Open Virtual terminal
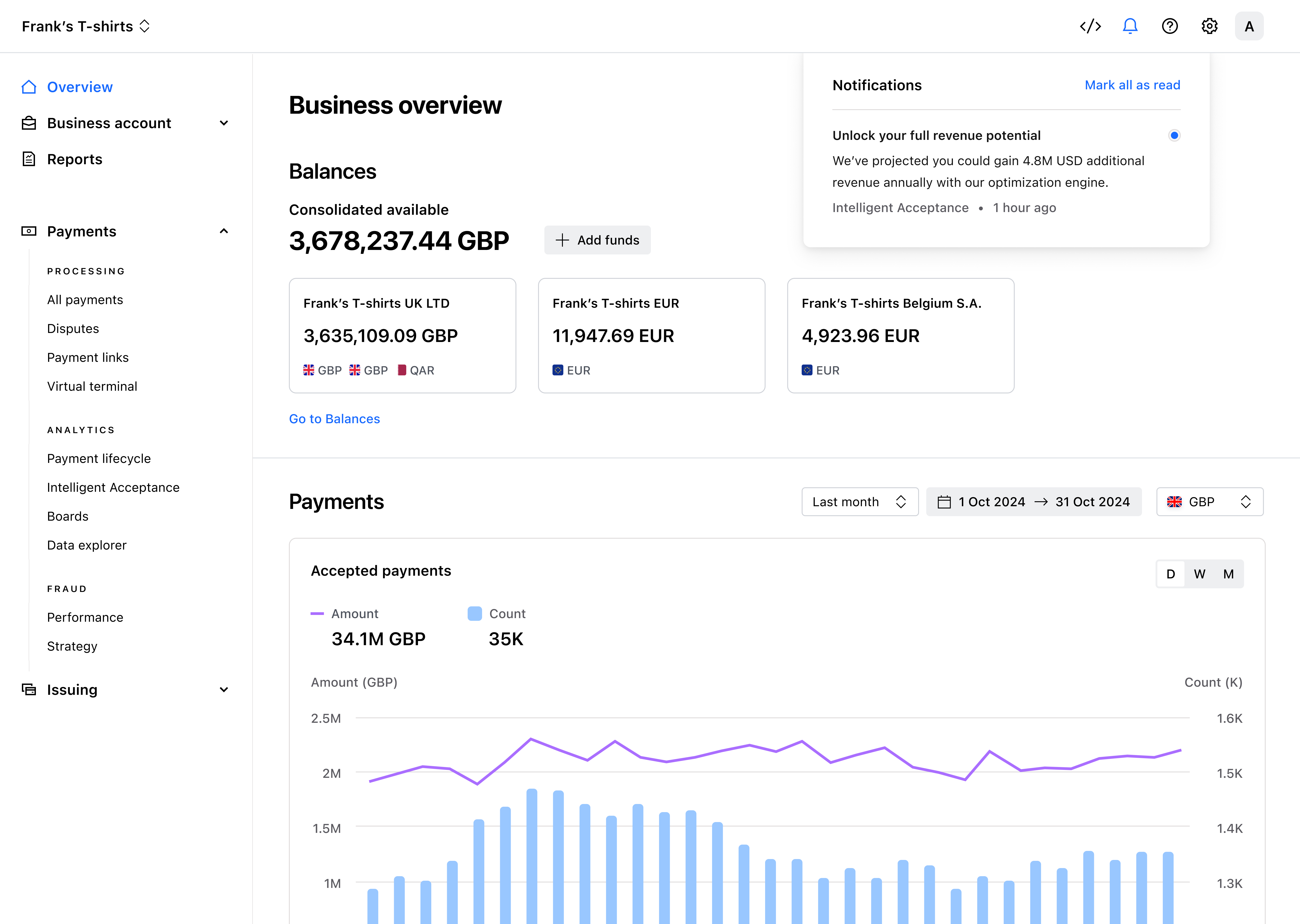The height and width of the screenshot is (924, 1300). click(x=92, y=386)
